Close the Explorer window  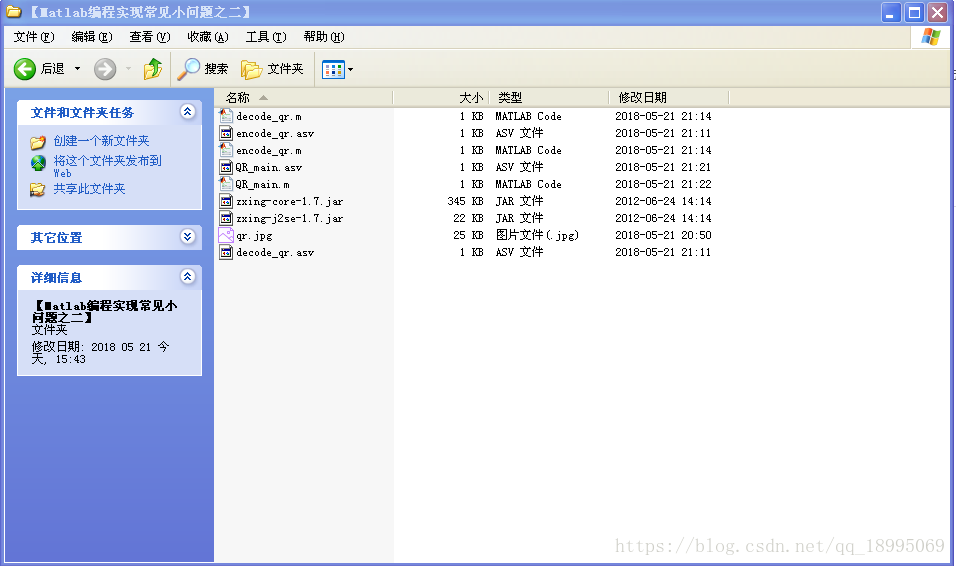[x=938, y=12]
